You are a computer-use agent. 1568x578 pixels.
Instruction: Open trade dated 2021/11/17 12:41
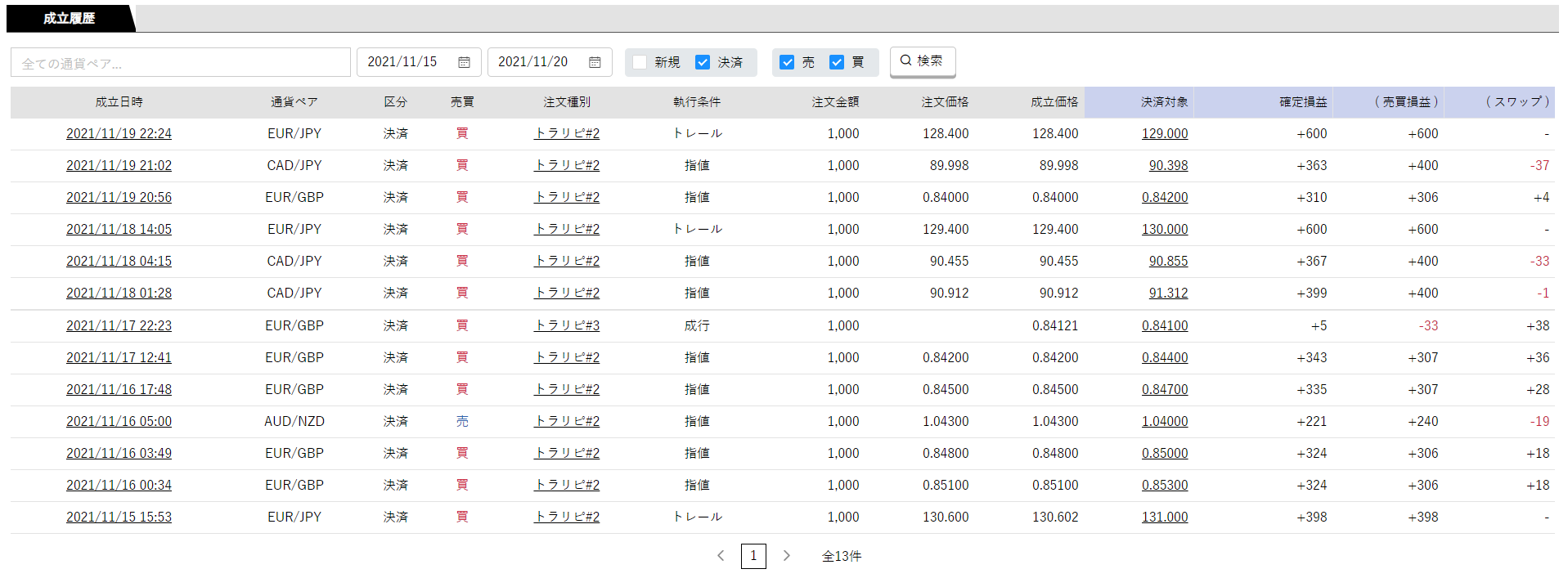point(119,357)
